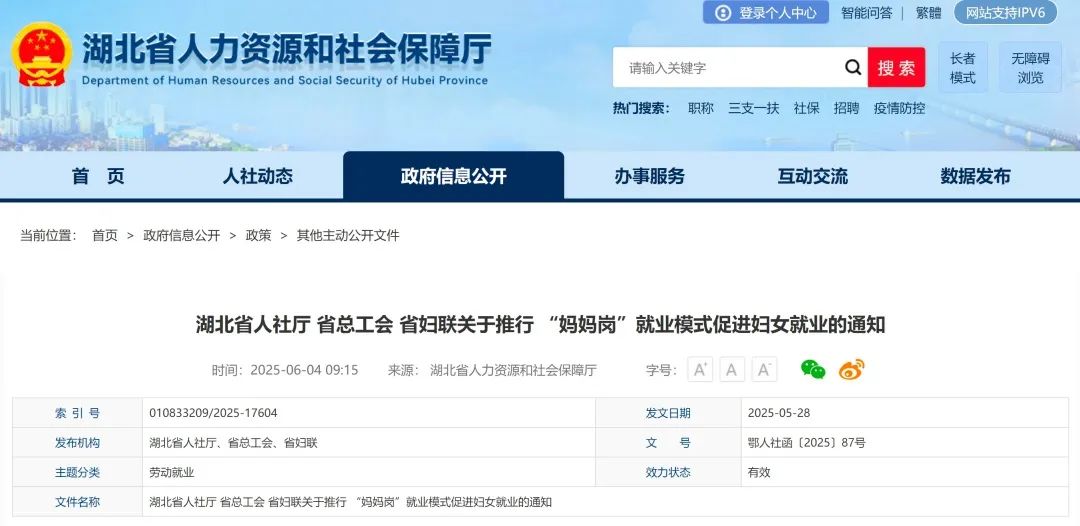
Task: Click breadcrumb 政府信息公开 link
Action: coord(182,235)
